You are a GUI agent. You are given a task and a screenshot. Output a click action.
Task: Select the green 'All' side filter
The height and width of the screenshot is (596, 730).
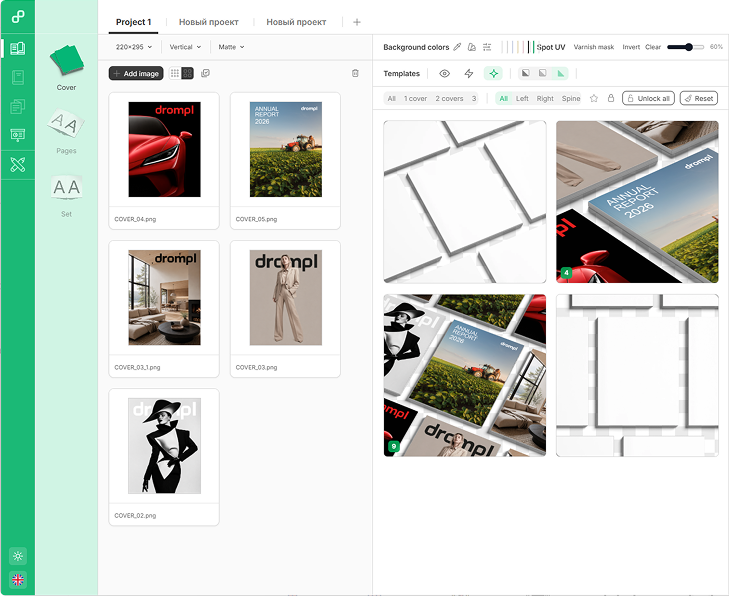503,98
